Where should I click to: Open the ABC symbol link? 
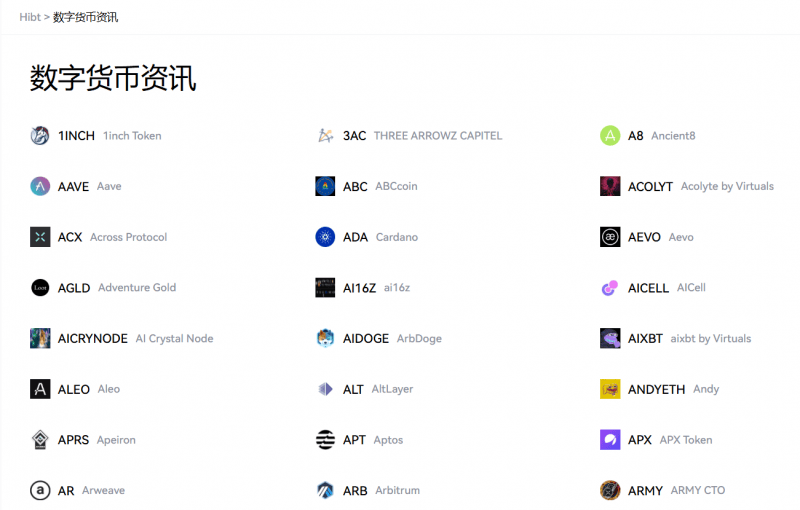[x=355, y=187]
